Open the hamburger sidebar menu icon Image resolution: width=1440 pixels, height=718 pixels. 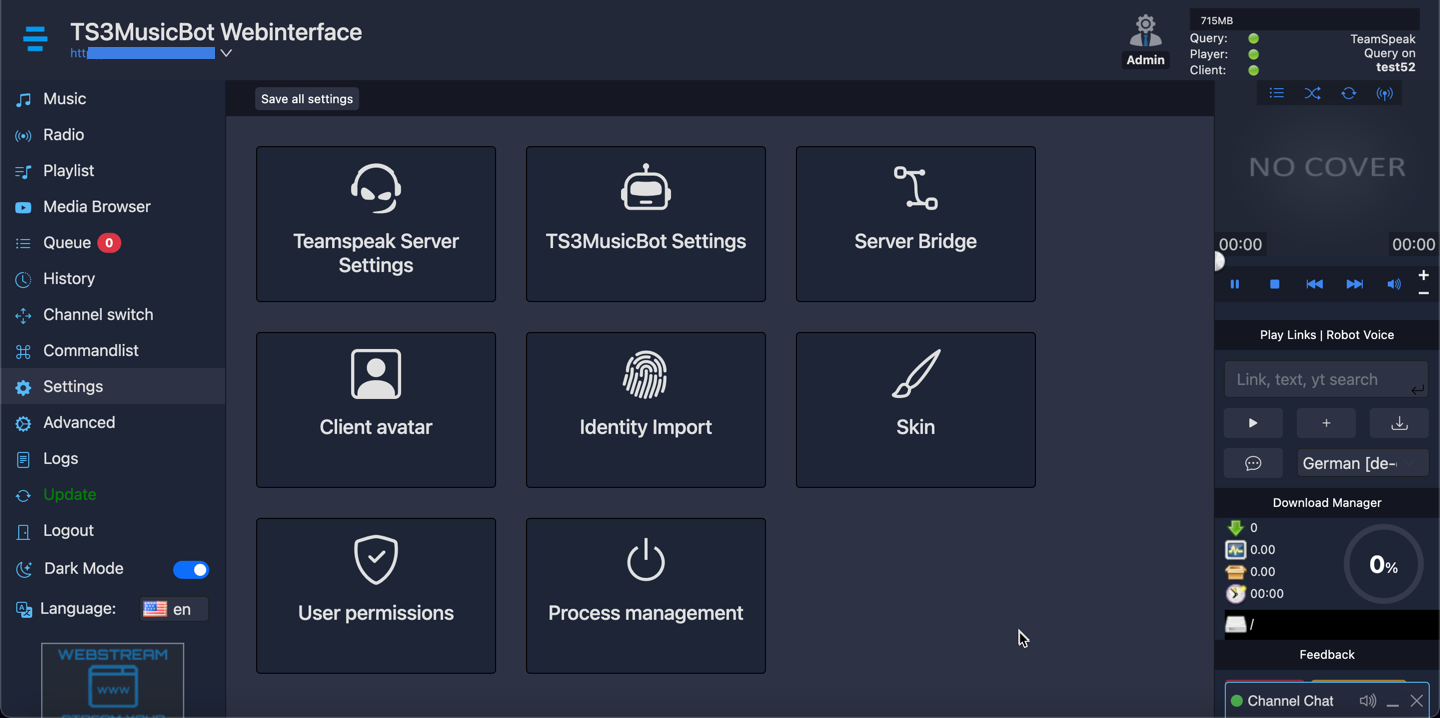(35, 39)
